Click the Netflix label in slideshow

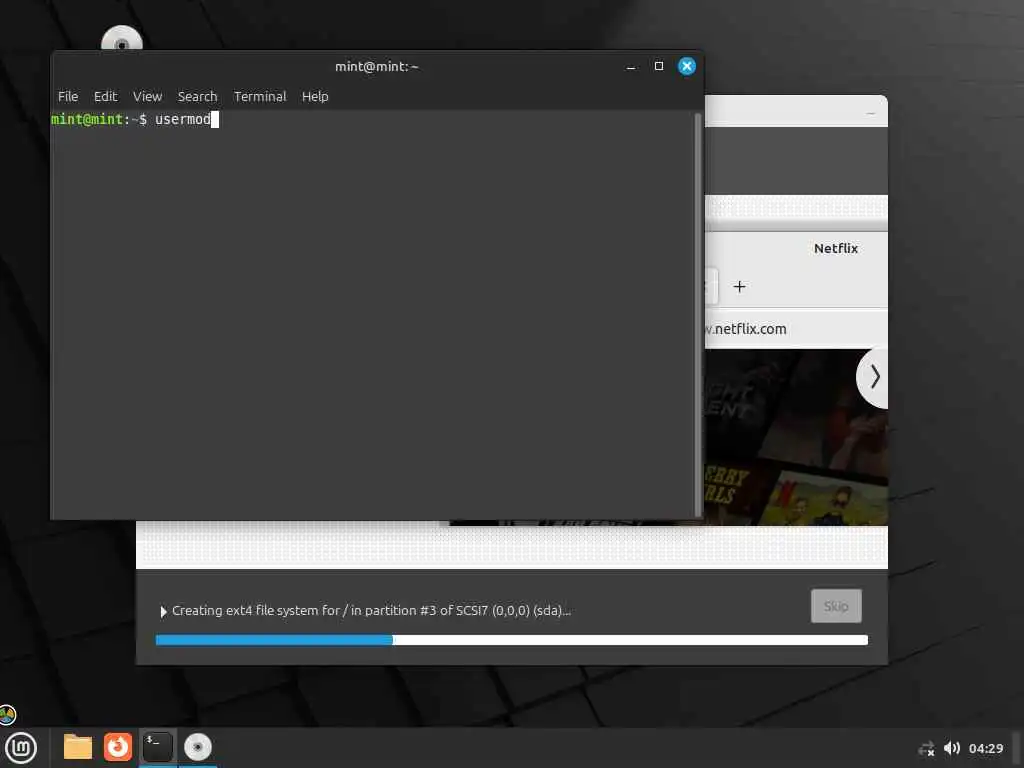[835, 248]
